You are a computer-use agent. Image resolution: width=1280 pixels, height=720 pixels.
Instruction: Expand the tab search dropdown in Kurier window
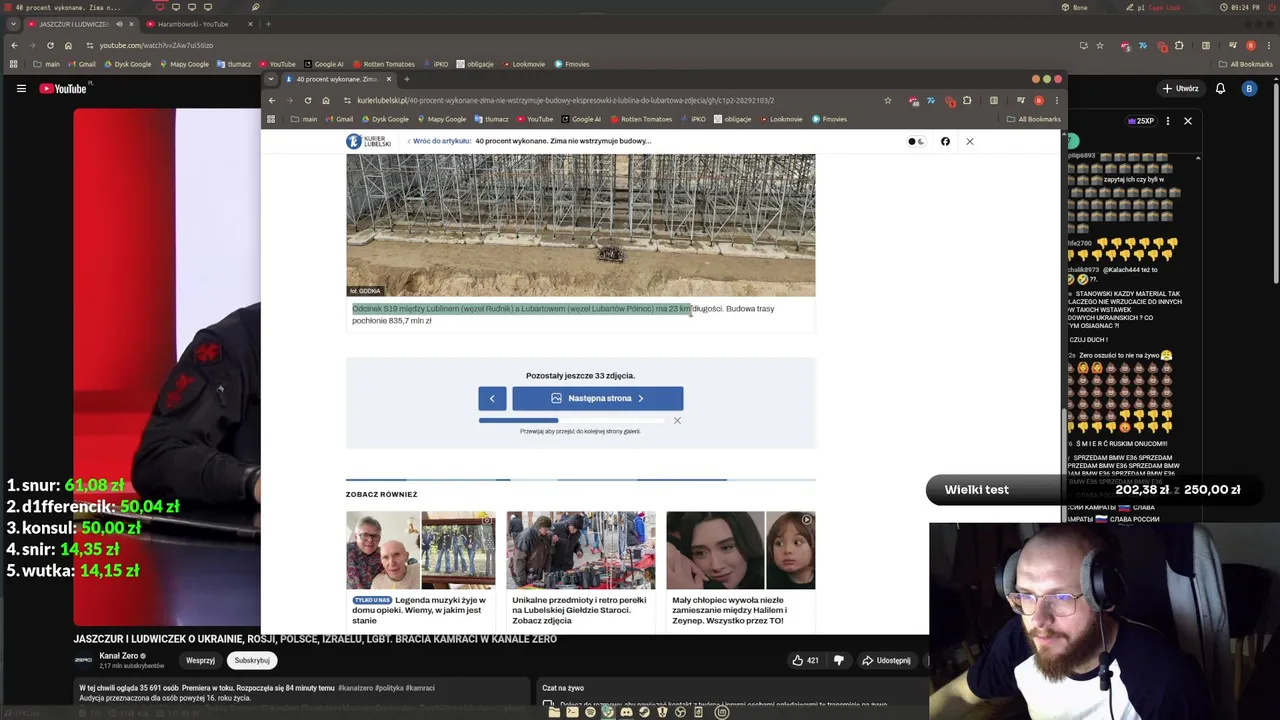(x=273, y=79)
